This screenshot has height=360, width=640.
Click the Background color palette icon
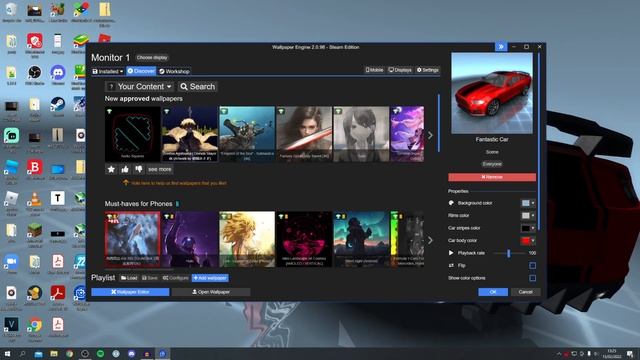tap(451, 203)
